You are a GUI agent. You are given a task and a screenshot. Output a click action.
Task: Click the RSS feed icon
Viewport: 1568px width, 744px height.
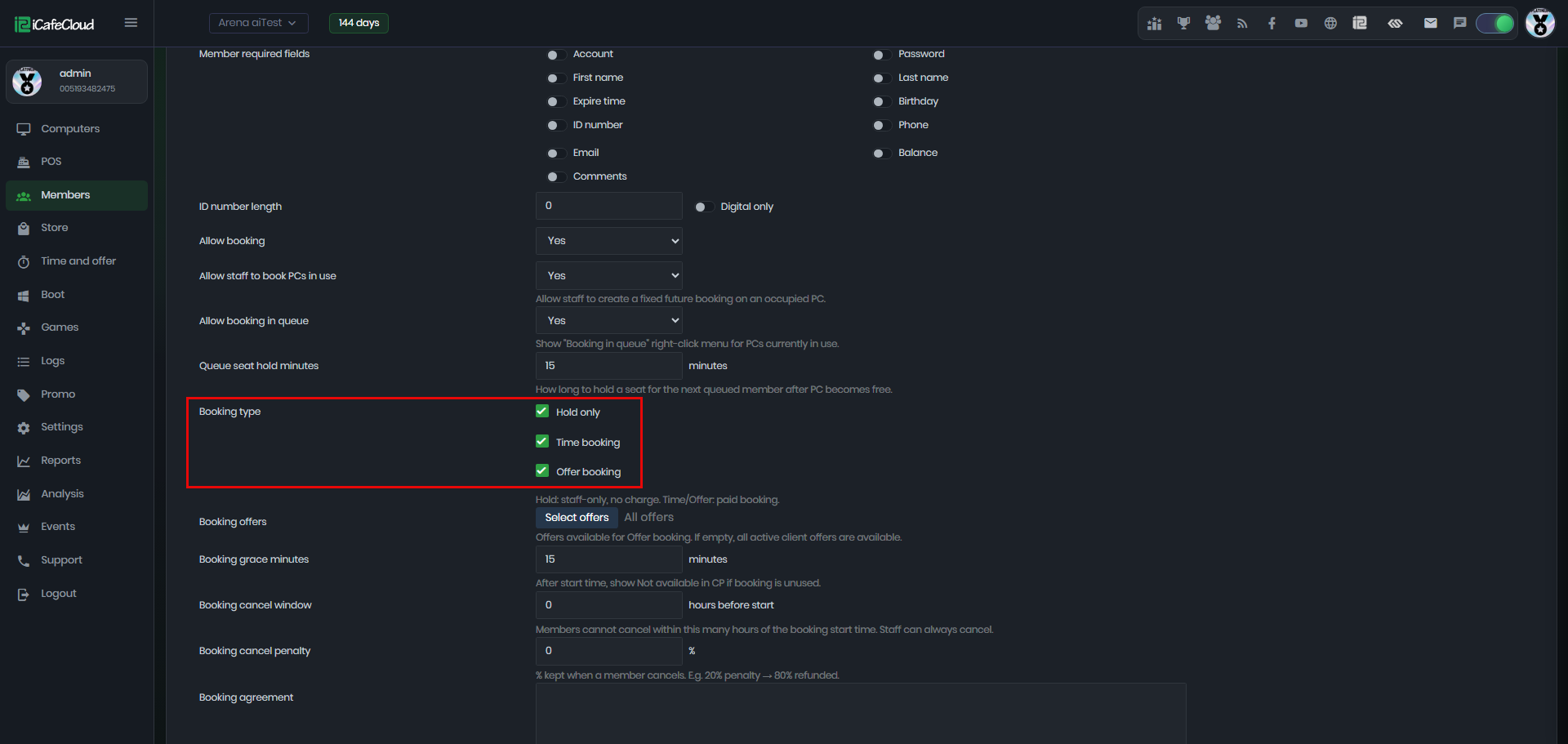click(x=1242, y=24)
